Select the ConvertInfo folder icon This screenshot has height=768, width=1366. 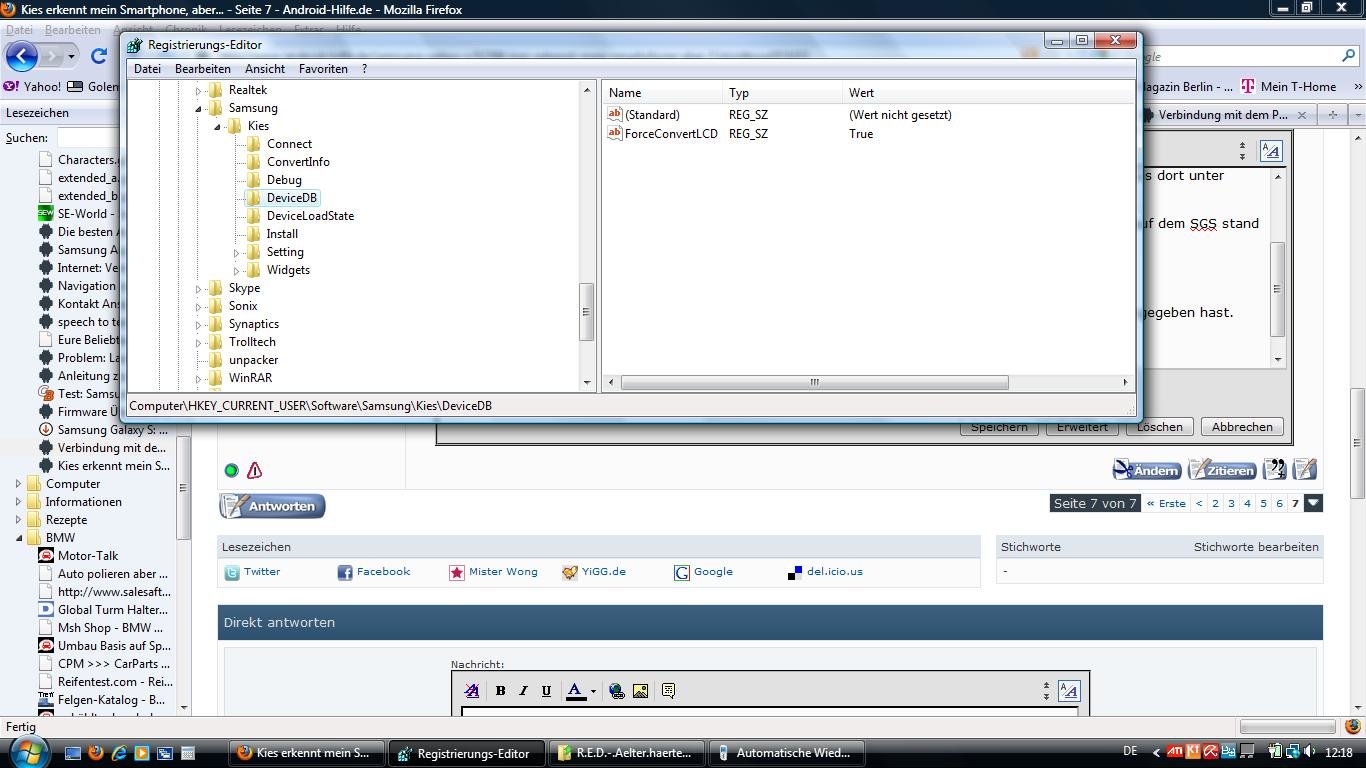pos(253,162)
